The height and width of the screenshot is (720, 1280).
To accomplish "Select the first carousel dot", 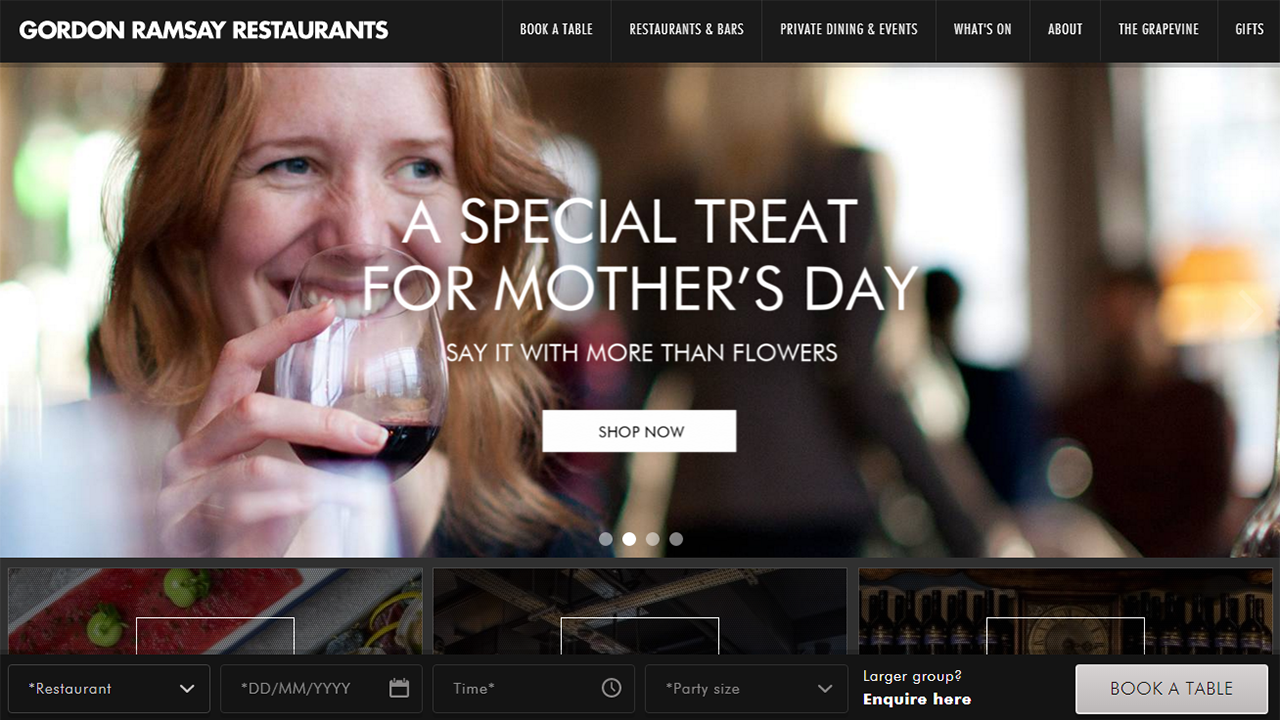I will (605, 539).
